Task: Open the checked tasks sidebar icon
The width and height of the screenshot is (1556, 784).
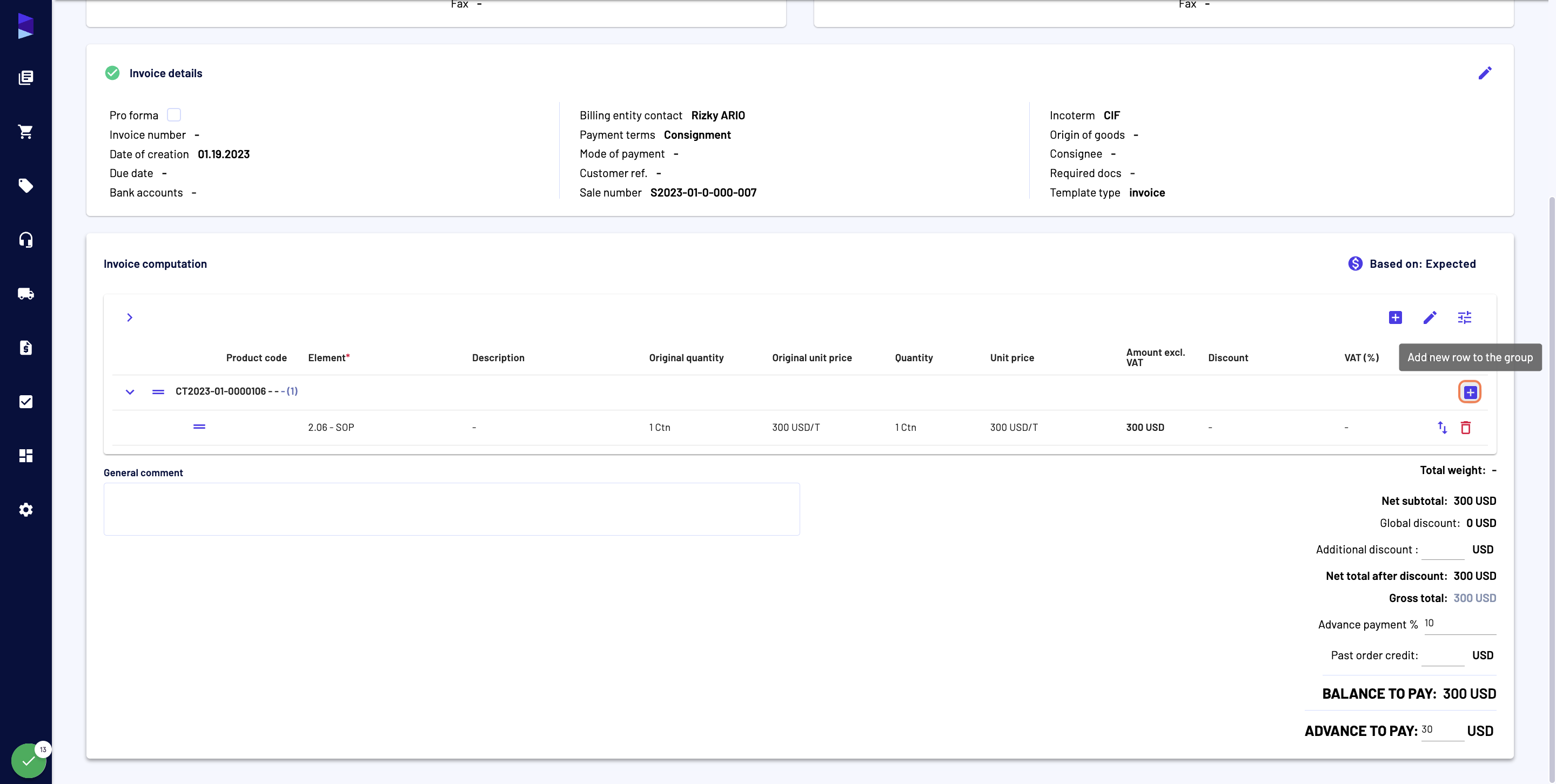Action: coord(25,402)
